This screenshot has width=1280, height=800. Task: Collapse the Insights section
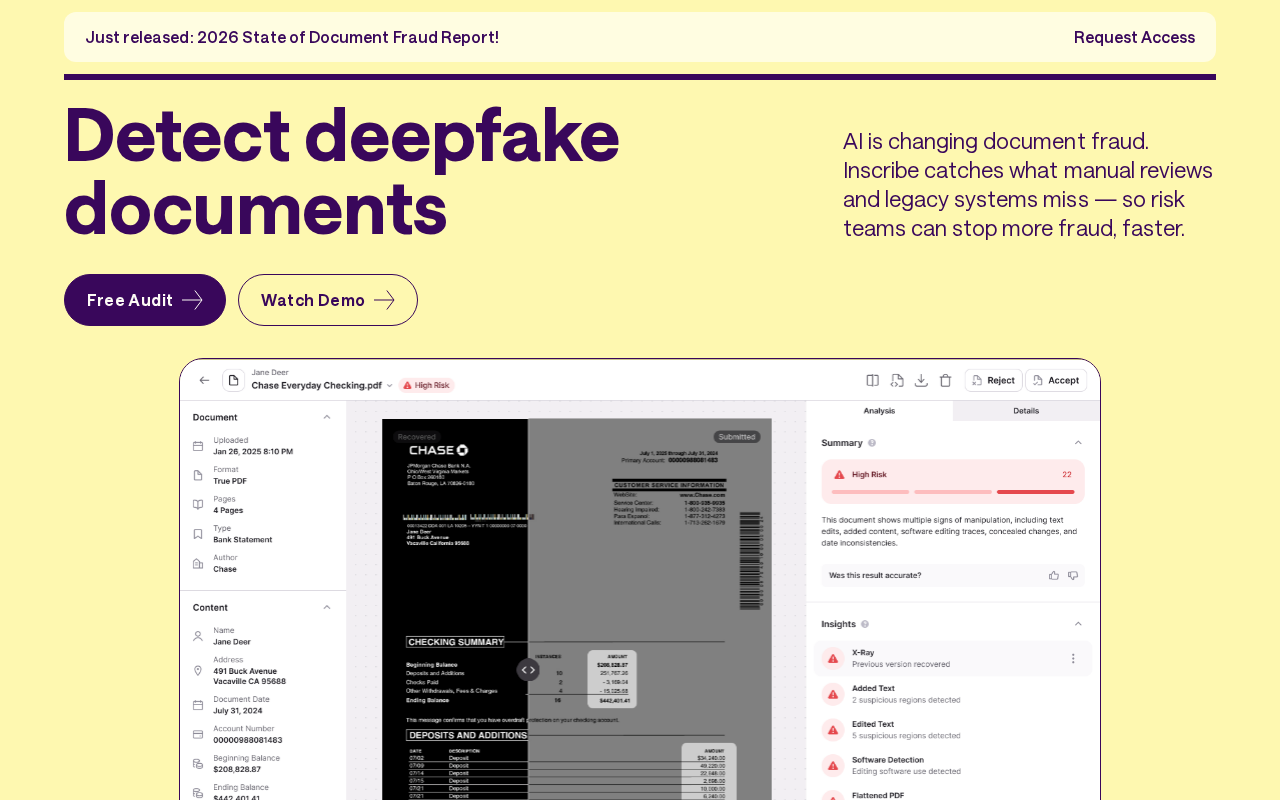coord(1077,624)
